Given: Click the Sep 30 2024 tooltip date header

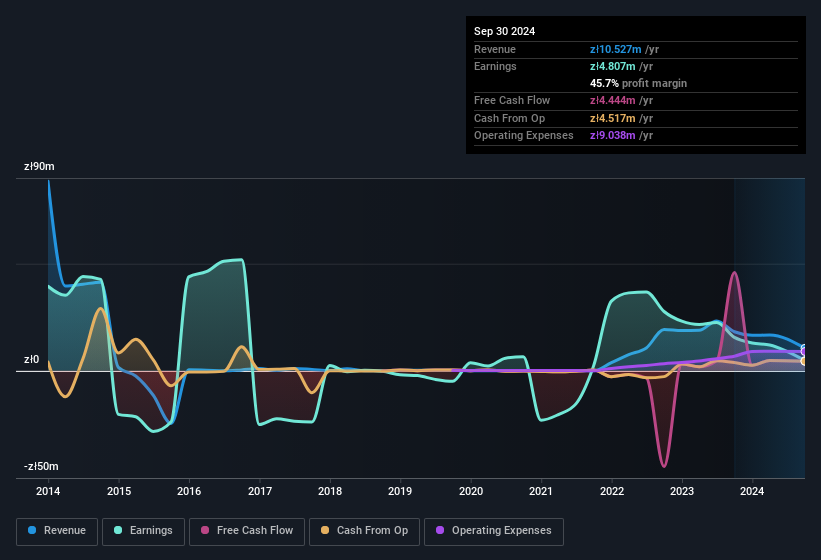Looking at the screenshot, I should 504,31.
